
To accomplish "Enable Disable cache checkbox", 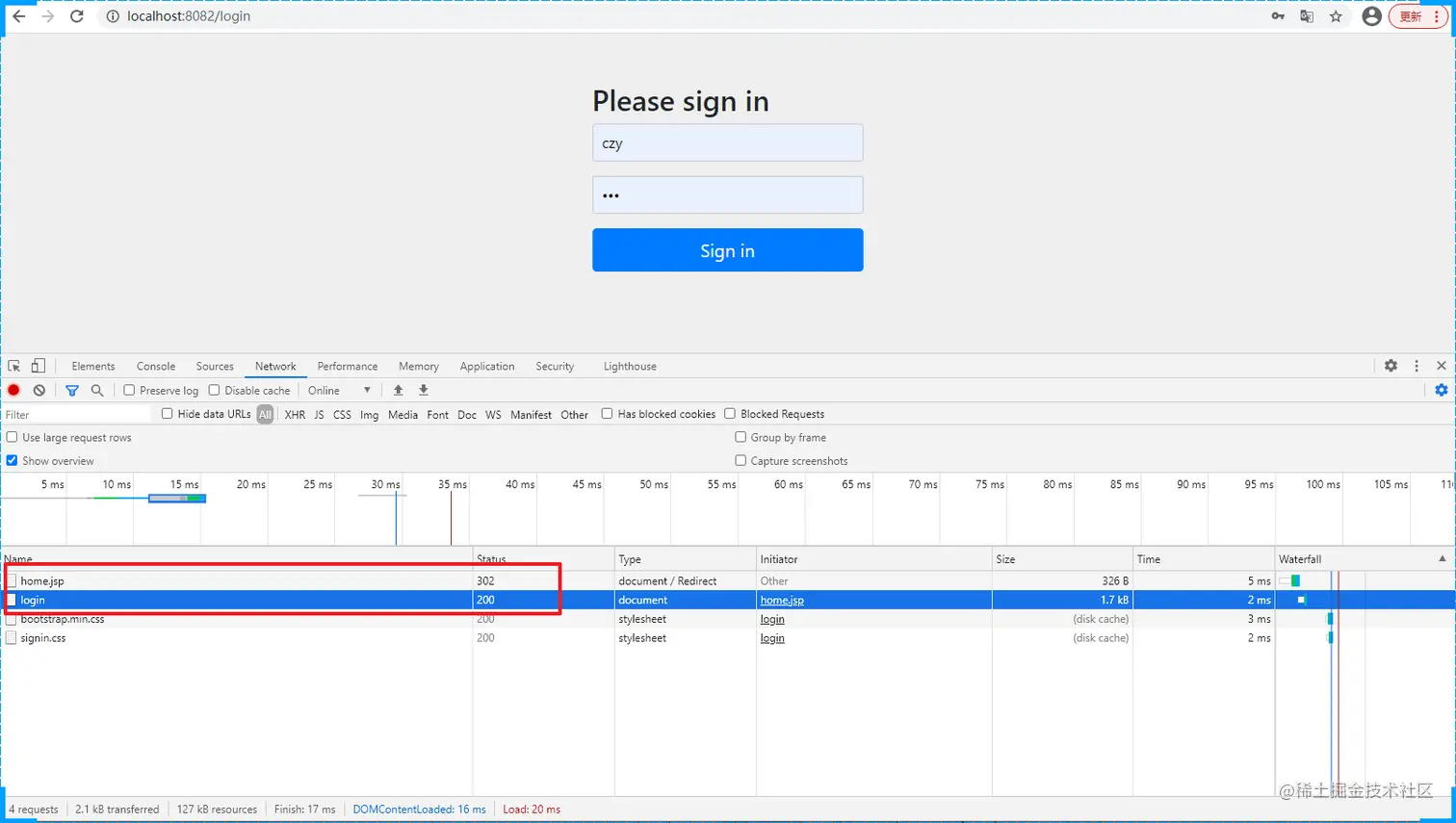I will click(x=215, y=390).
